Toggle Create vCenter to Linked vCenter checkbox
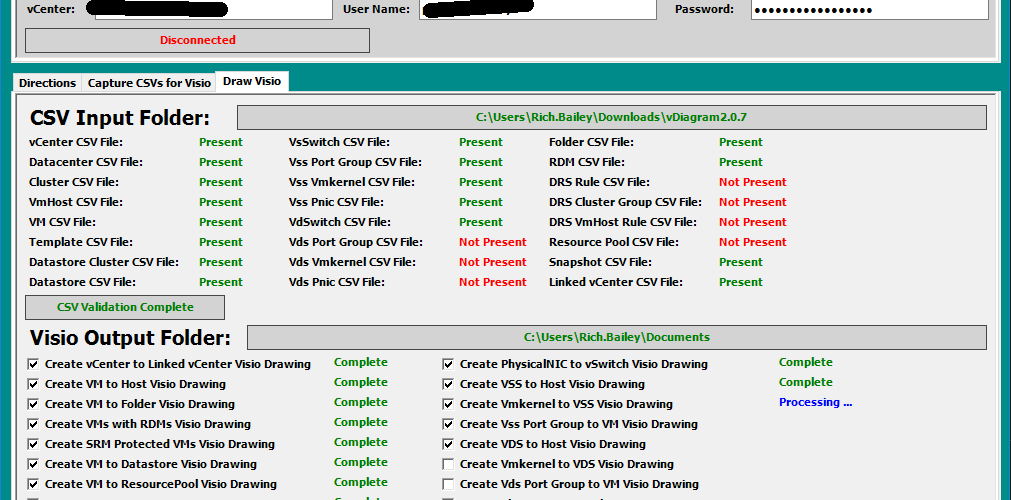The width and height of the screenshot is (1011, 500). pos(34,364)
